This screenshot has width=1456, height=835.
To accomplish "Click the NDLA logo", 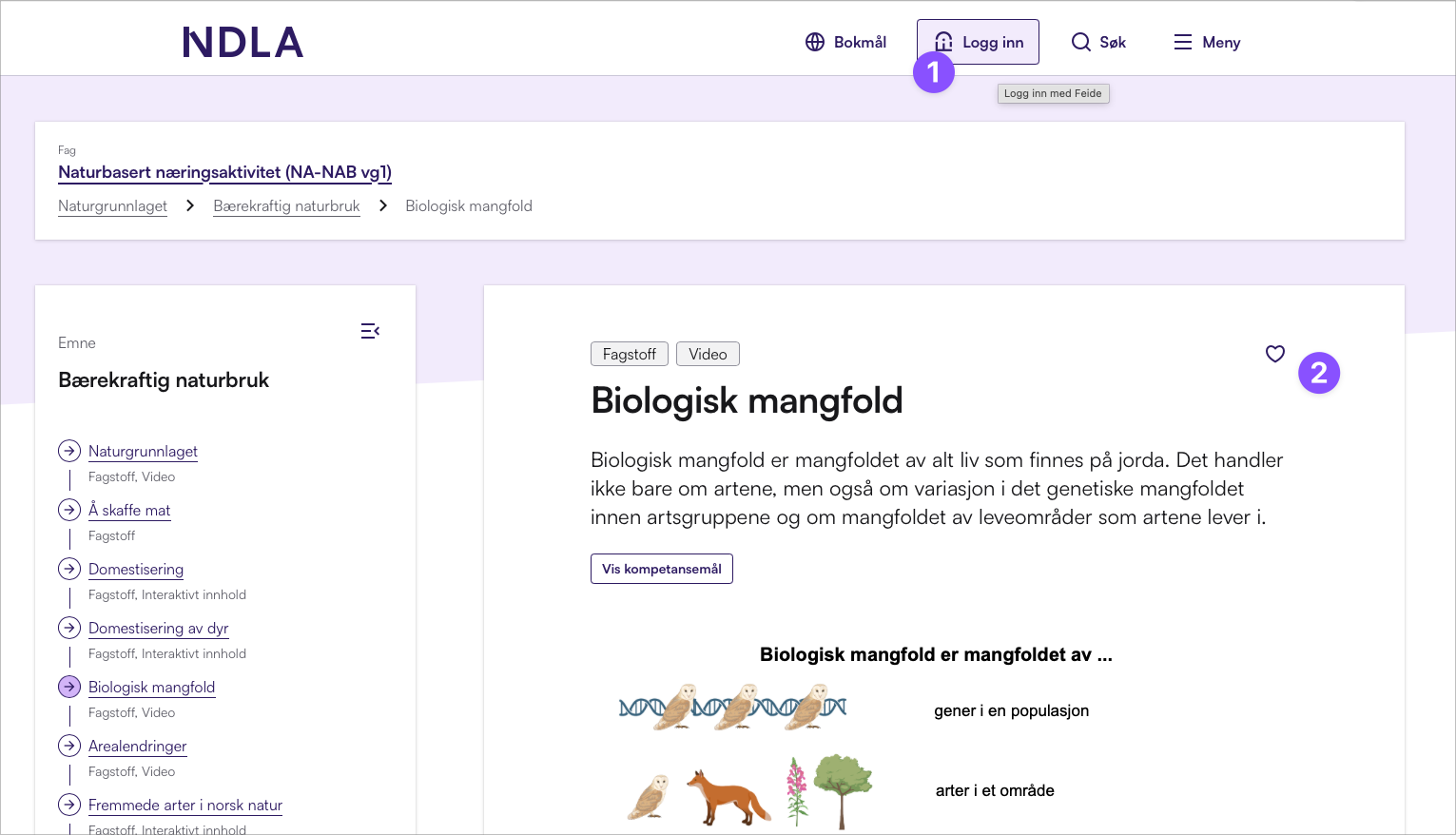I will (243, 42).
